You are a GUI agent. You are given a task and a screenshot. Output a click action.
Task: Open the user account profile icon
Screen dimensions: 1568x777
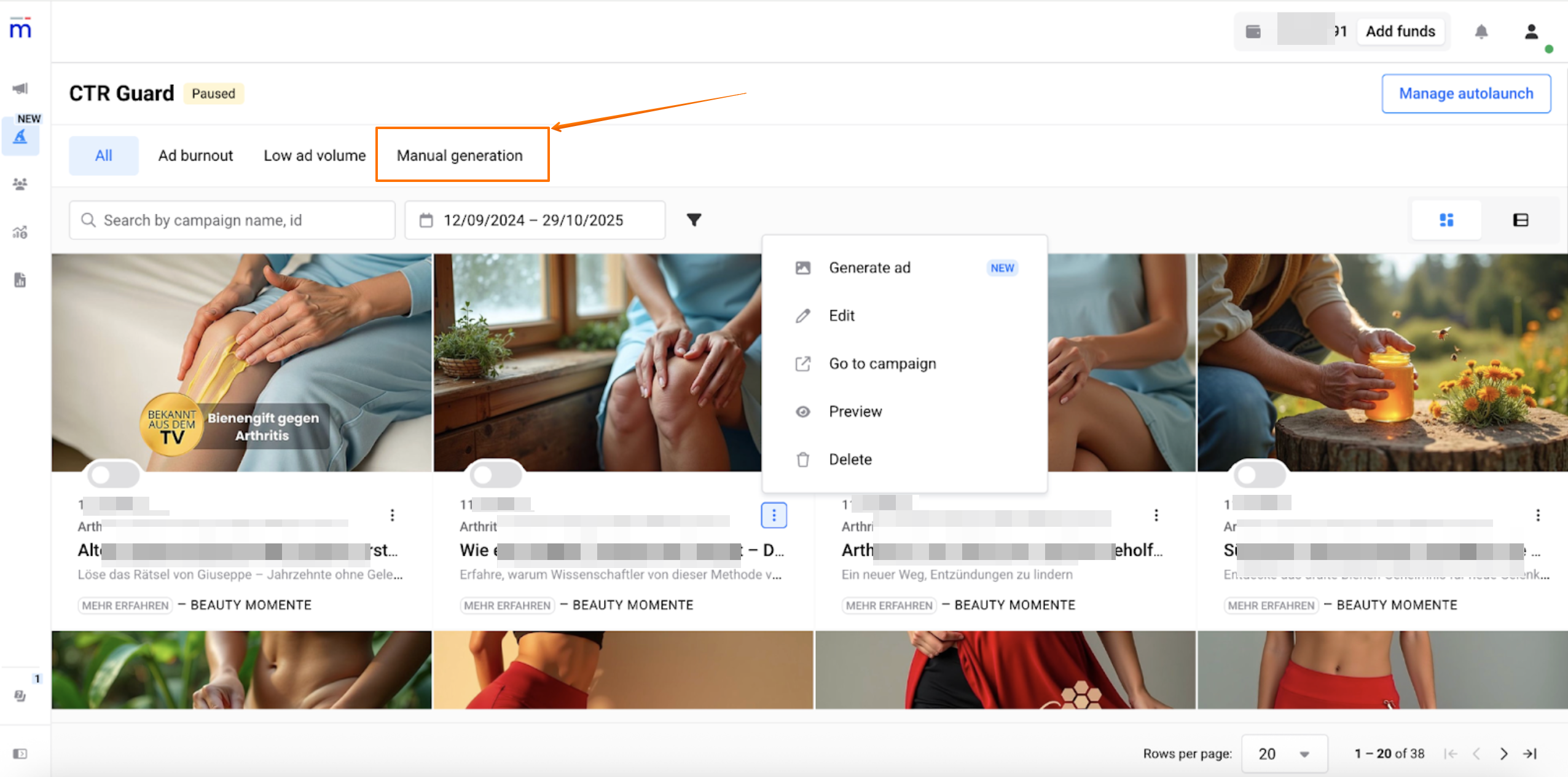[1531, 31]
